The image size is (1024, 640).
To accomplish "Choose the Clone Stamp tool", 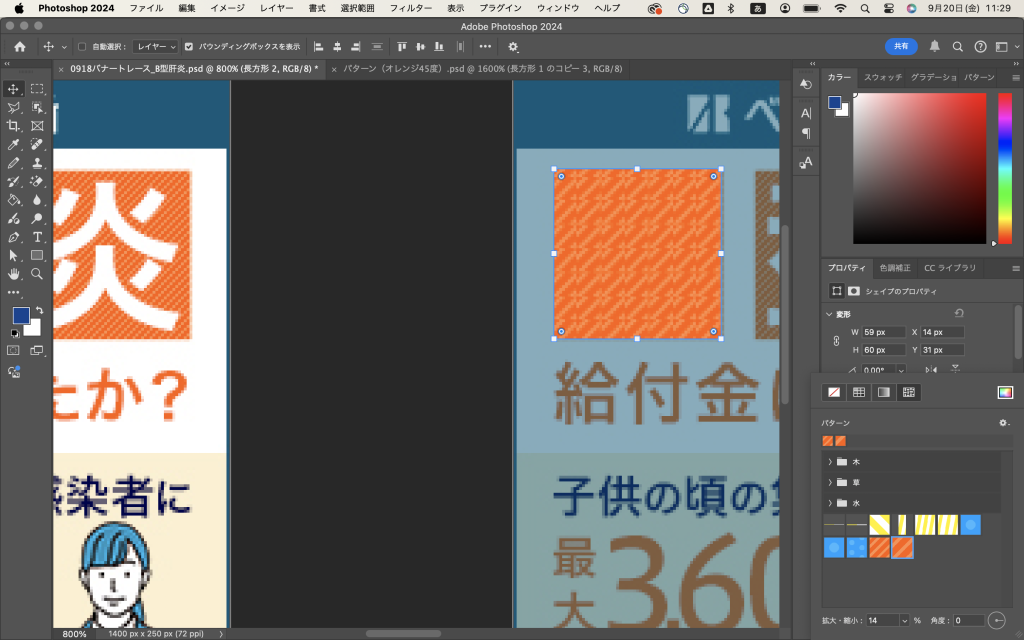I will click(x=37, y=163).
